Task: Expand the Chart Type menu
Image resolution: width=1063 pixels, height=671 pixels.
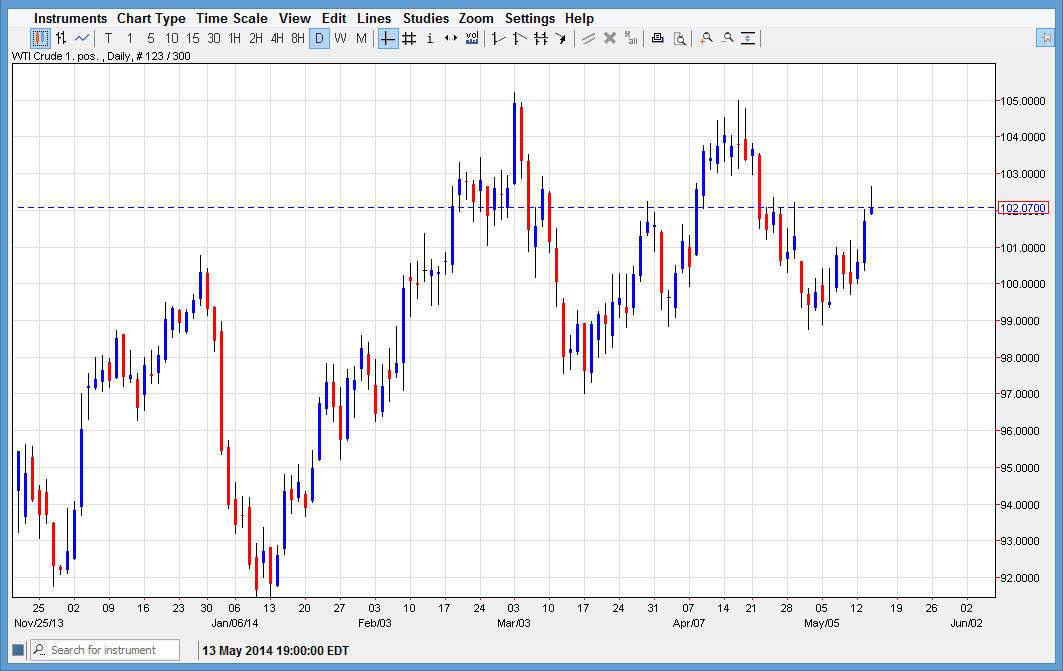Action: click(151, 18)
